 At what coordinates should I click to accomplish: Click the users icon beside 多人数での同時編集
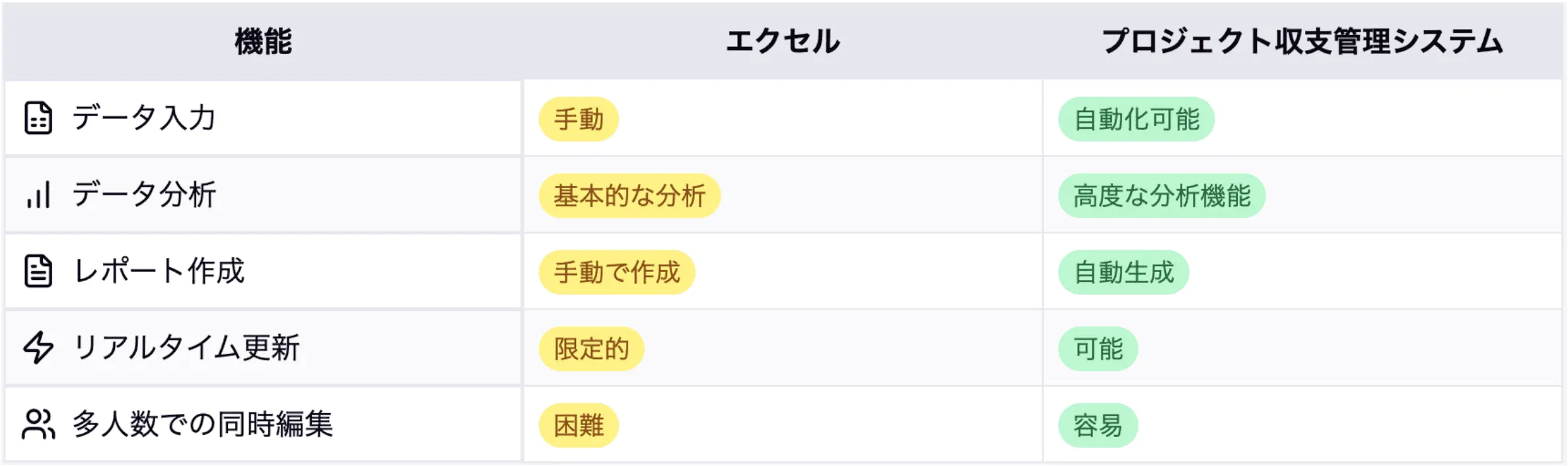pos(38,424)
